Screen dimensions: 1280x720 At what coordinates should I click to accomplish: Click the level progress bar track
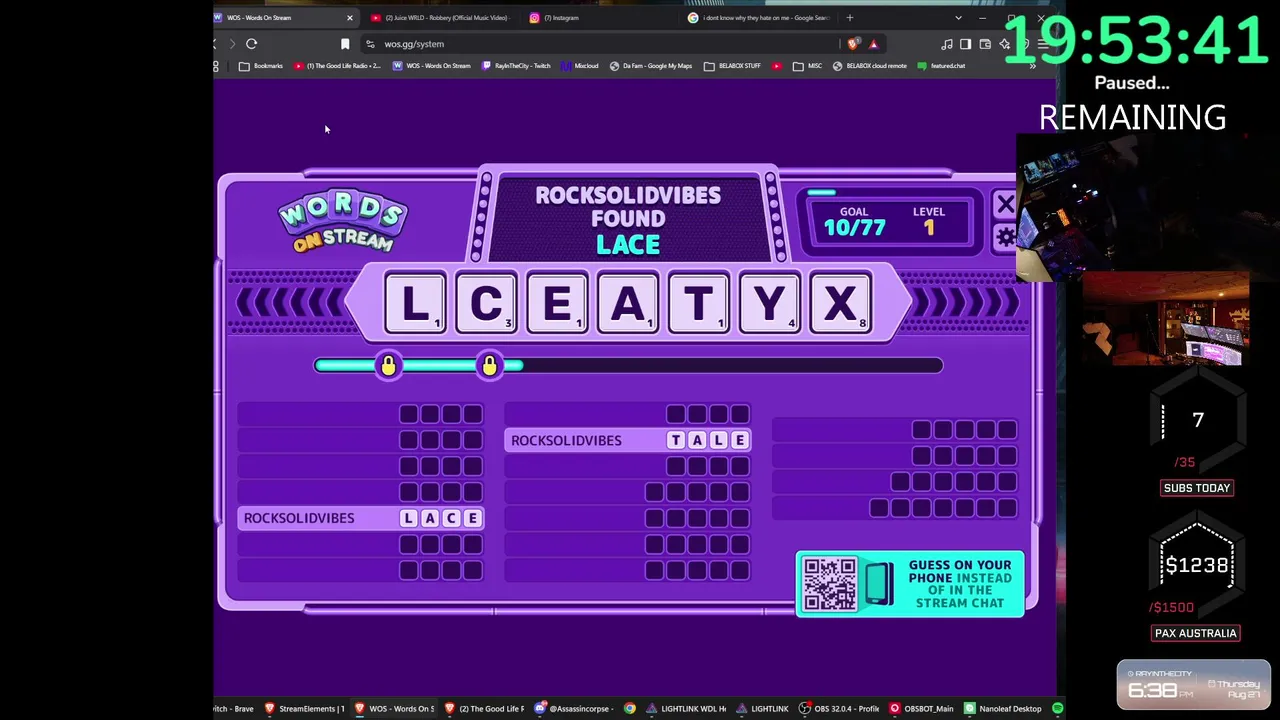pyautogui.click(x=628, y=366)
